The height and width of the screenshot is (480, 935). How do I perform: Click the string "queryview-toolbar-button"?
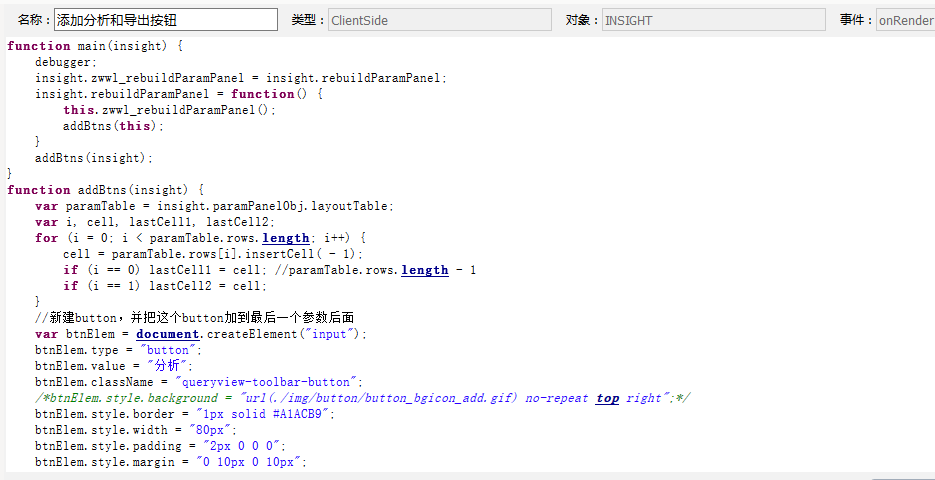(x=268, y=382)
